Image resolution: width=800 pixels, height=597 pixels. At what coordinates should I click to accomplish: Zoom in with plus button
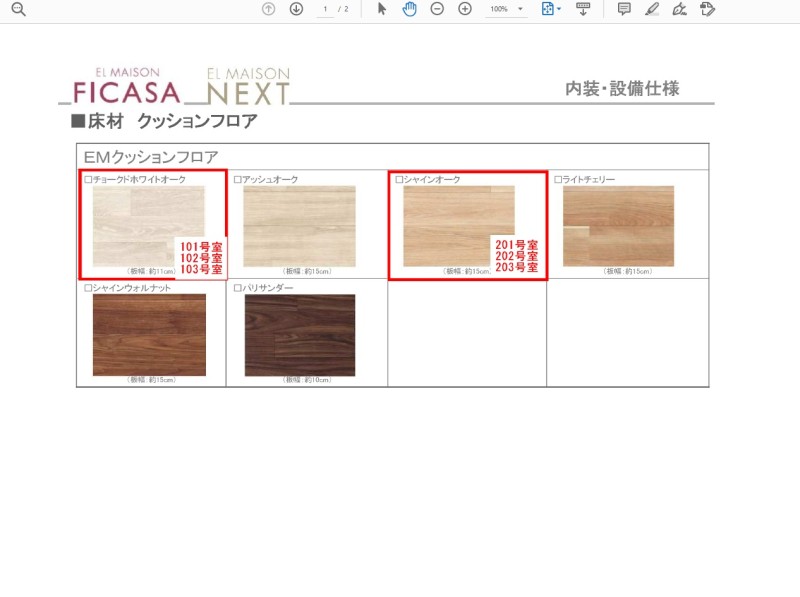(x=465, y=9)
